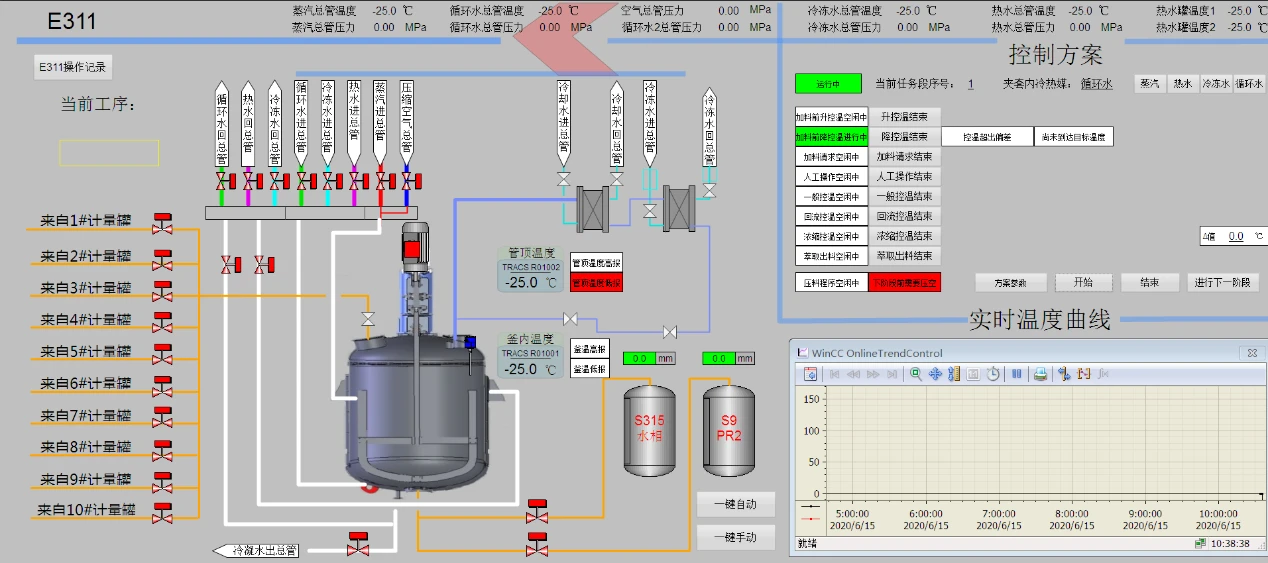This screenshot has height=563, width=1268.
Task: Select 冷冻水 as jacket medium
Action: [1215, 84]
